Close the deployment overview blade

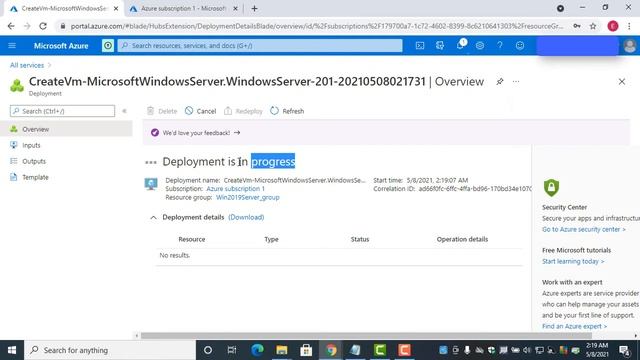622,82
